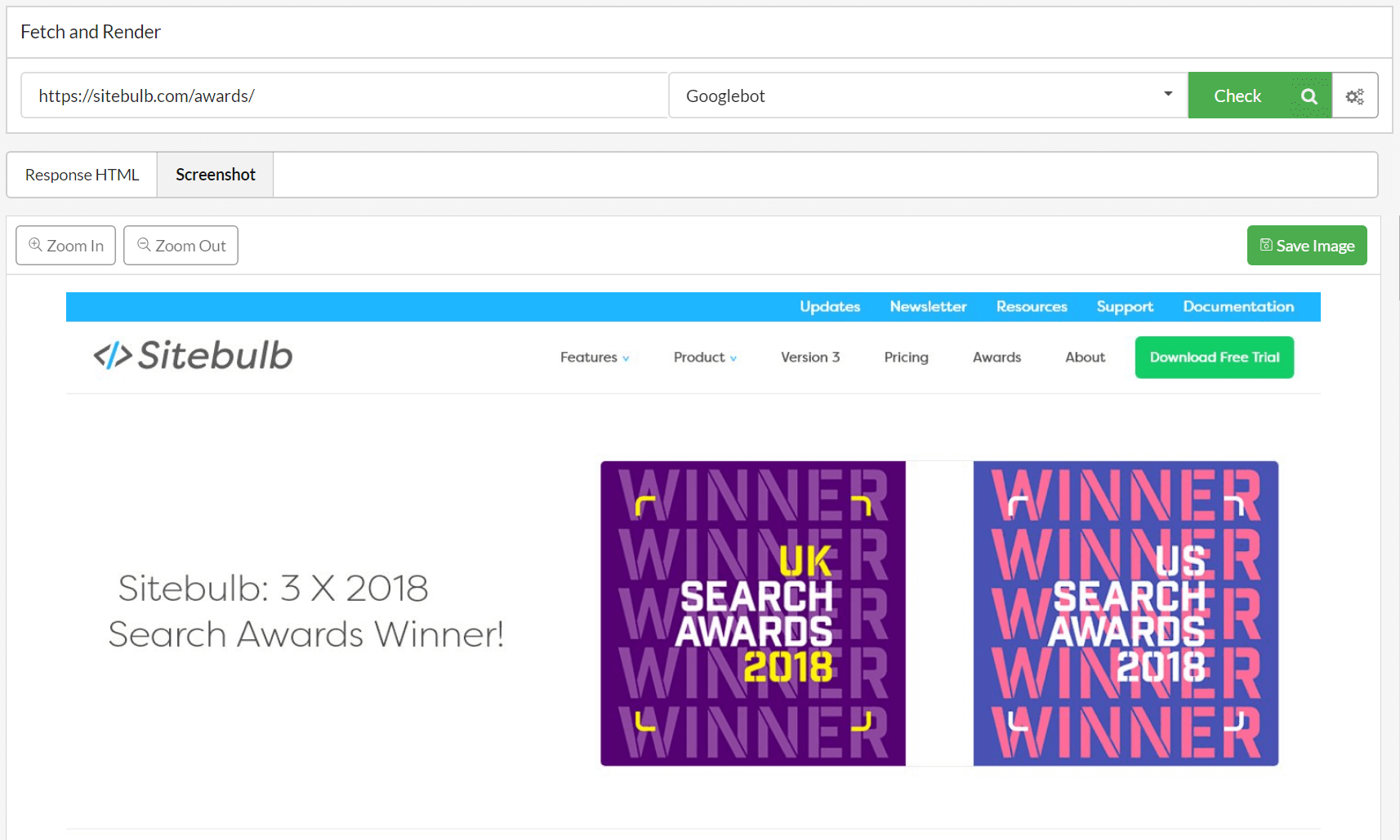The width and height of the screenshot is (1400, 840).
Task: Open the settings gears icon
Action: point(1355,96)
